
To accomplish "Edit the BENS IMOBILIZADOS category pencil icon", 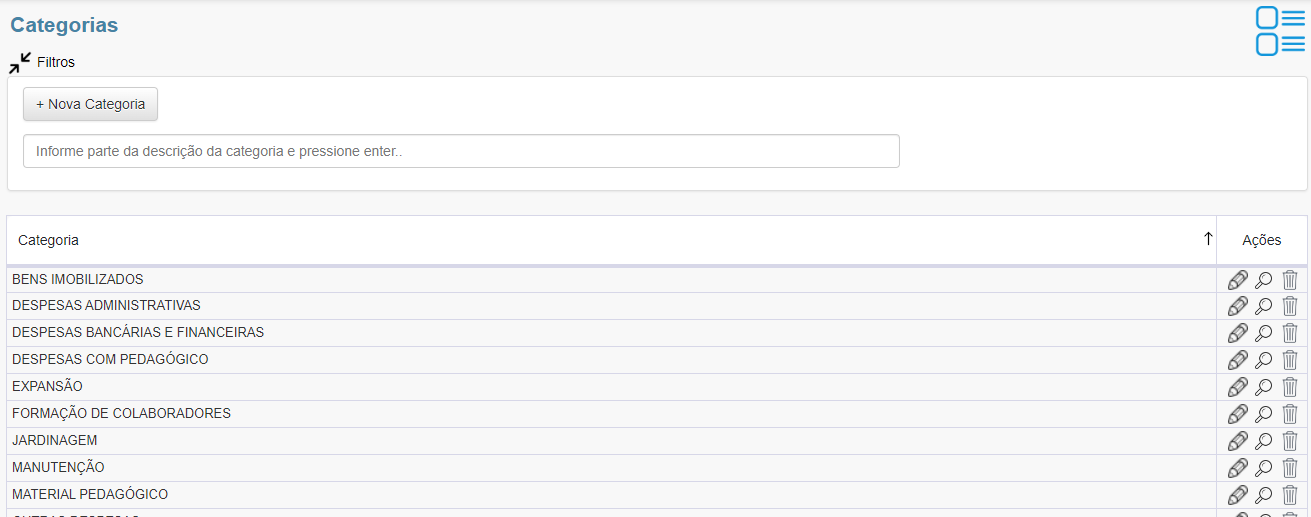I will tap(1238, 280).
